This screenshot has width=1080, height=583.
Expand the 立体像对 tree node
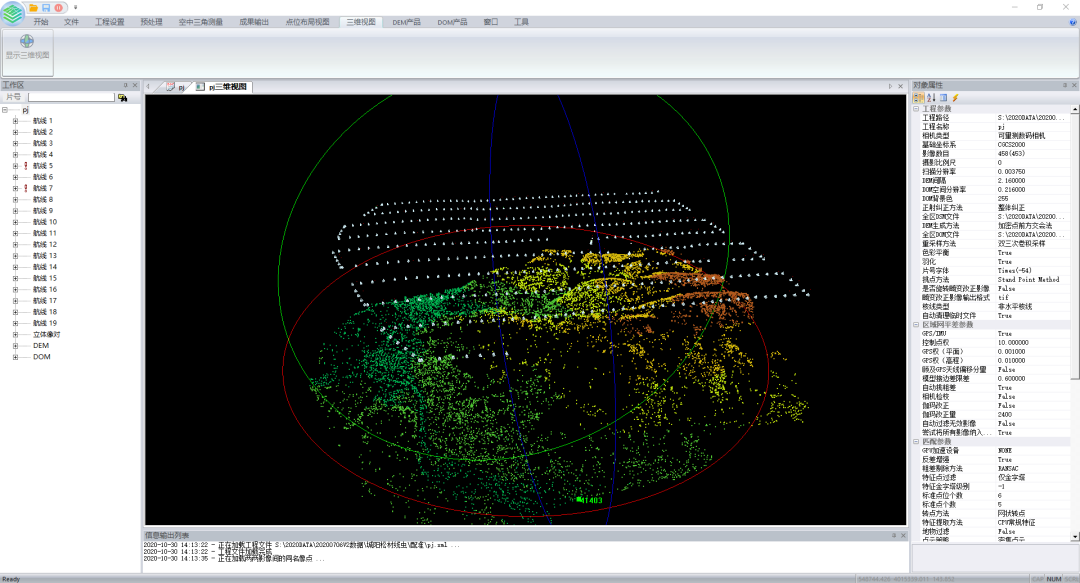click(x=15, y=334)
